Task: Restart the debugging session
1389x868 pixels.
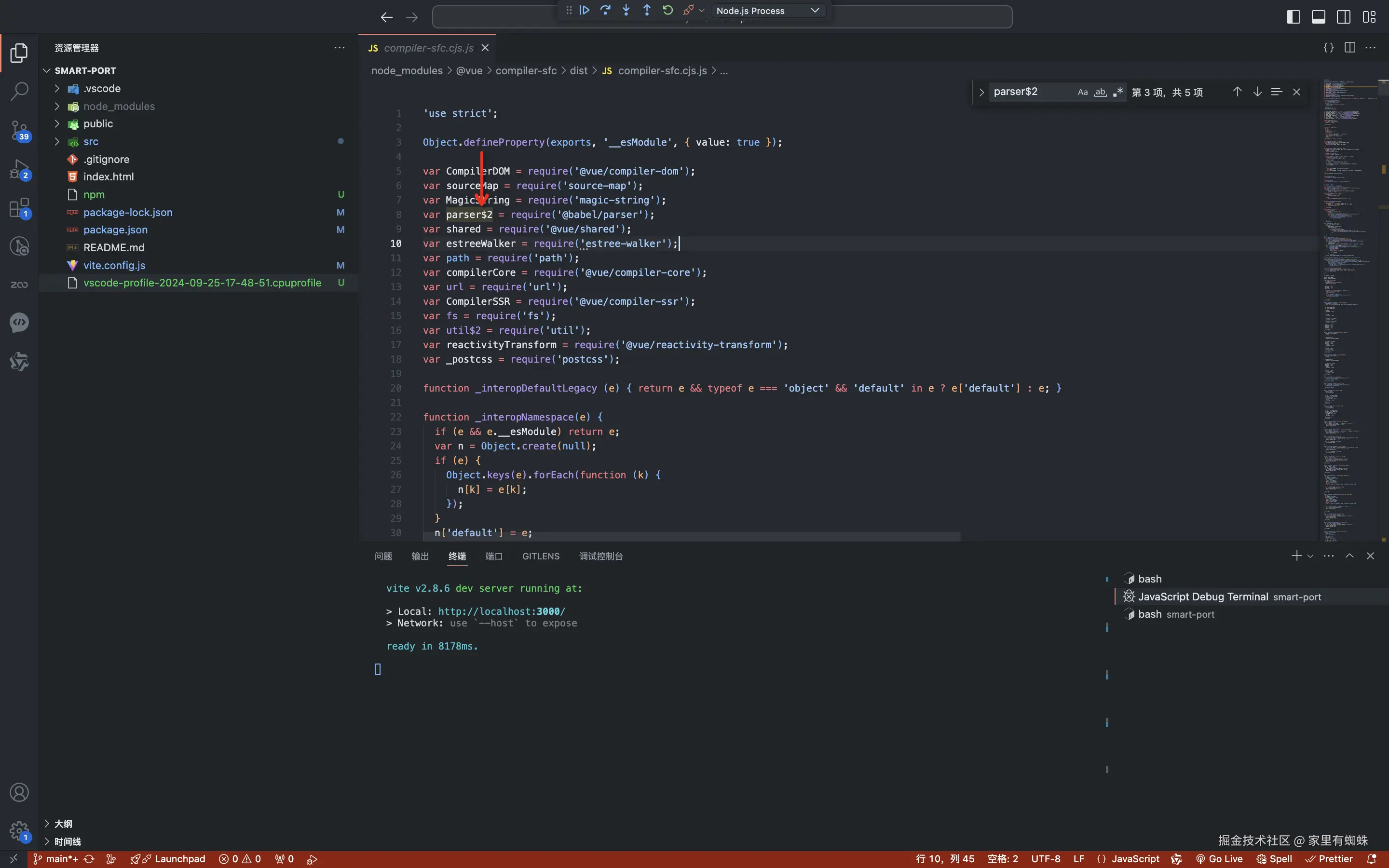Action: pos(667,10)
